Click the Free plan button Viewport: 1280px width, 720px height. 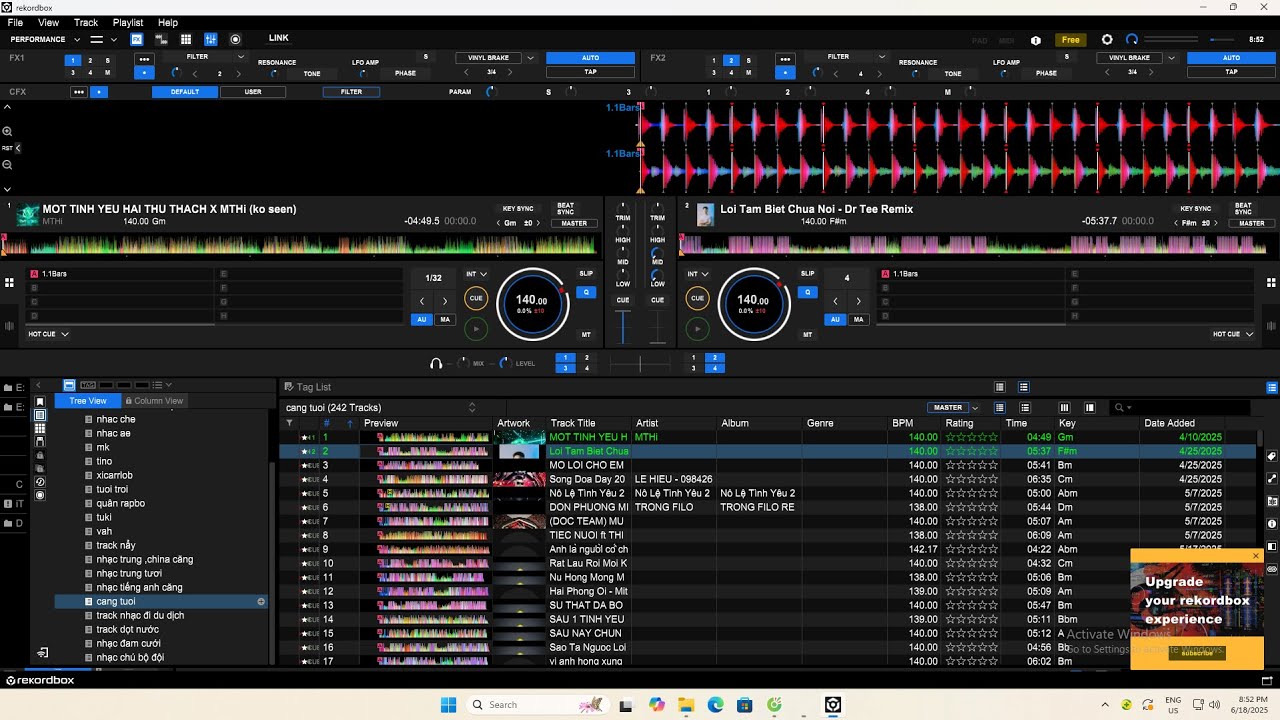1071,40
